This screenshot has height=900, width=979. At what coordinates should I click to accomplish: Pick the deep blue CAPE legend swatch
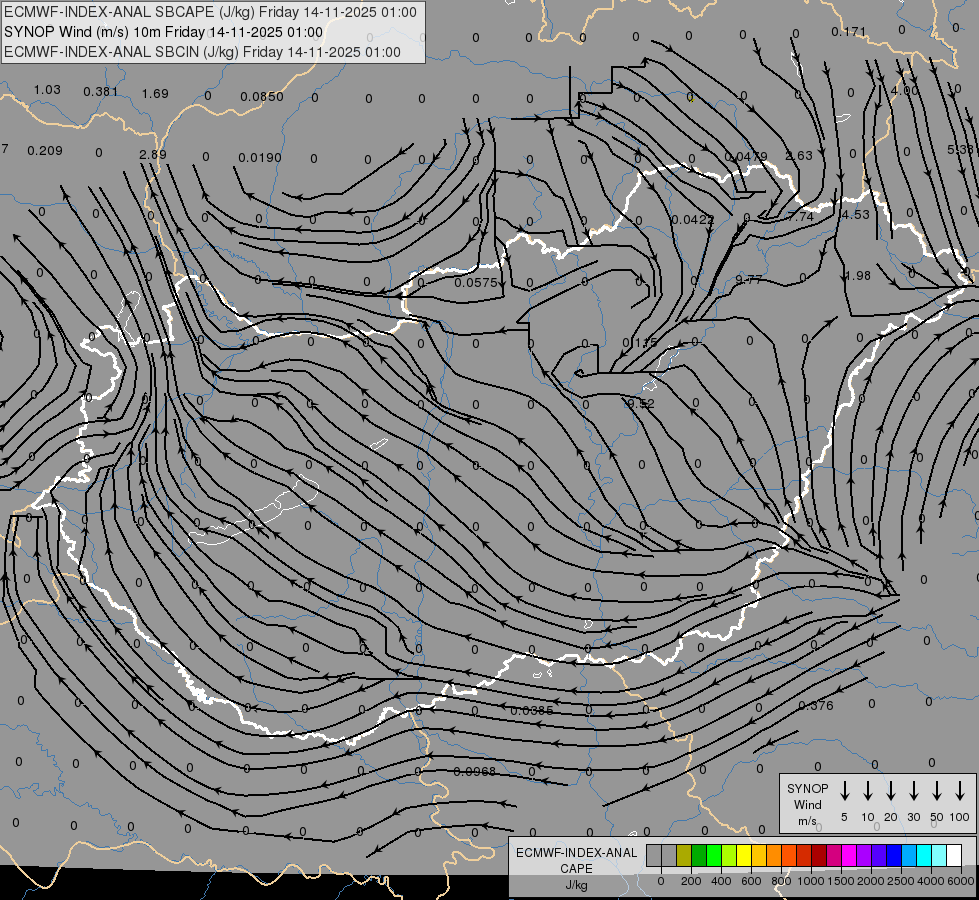[893, 855]
